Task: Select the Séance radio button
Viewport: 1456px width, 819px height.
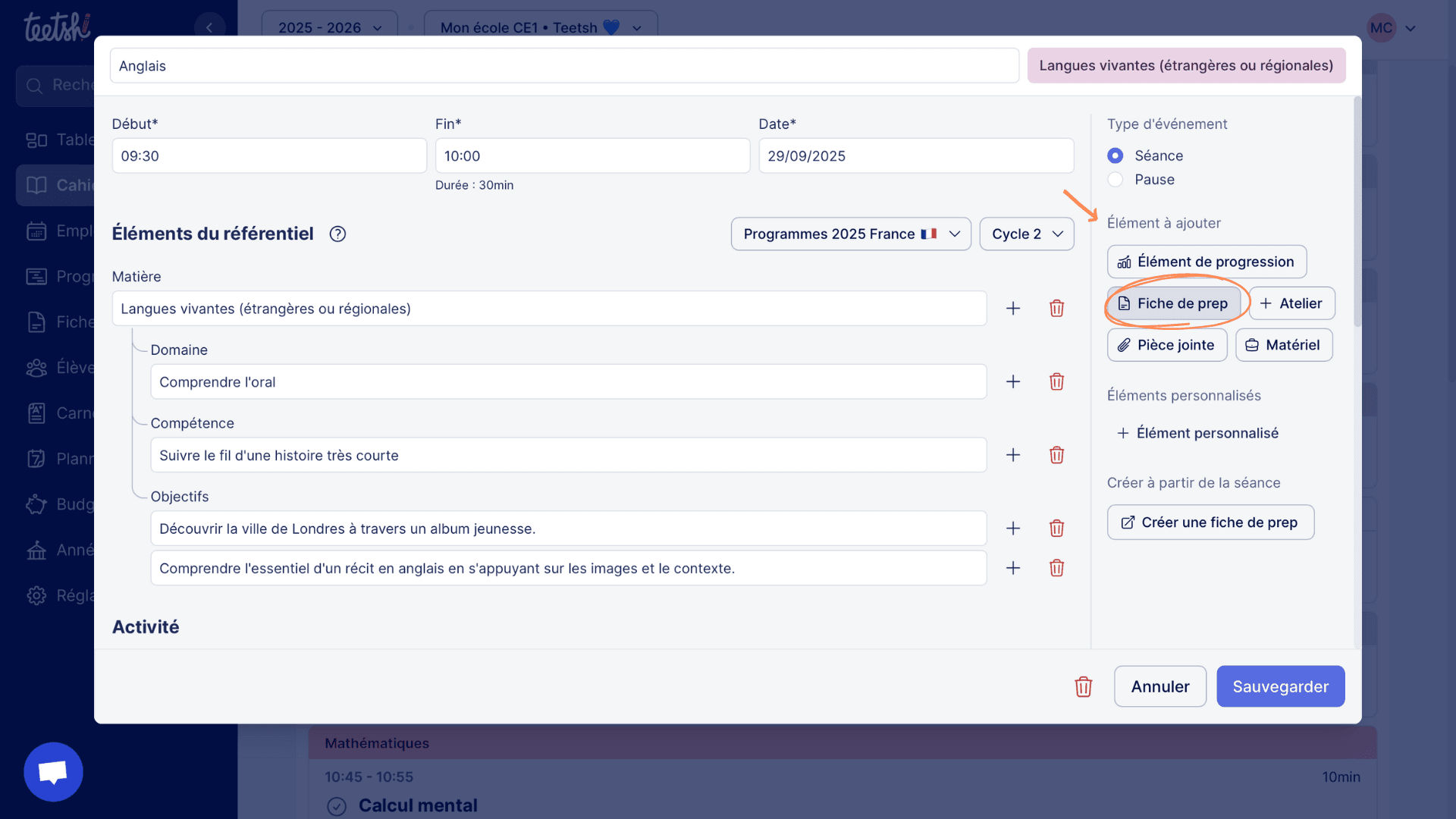Action: pyautogui.click(x=1115, y=155)
